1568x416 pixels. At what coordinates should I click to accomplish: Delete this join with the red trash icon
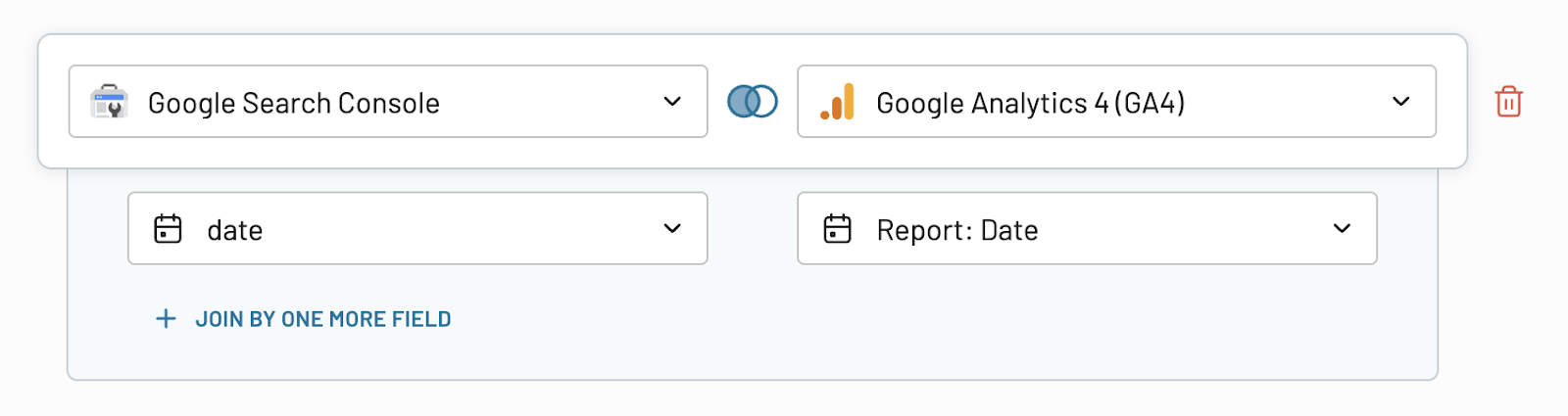coord(1508,102)
